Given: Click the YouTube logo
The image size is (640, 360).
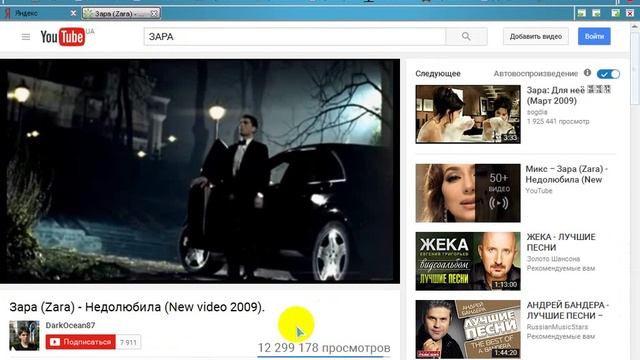Looking at the screenshot, I should [63, 37].
